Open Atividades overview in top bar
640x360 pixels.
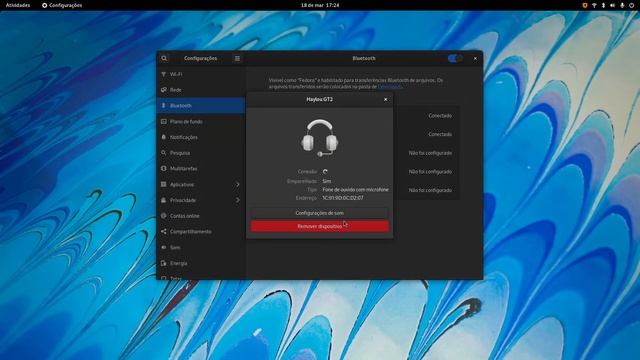coord(18,5)
